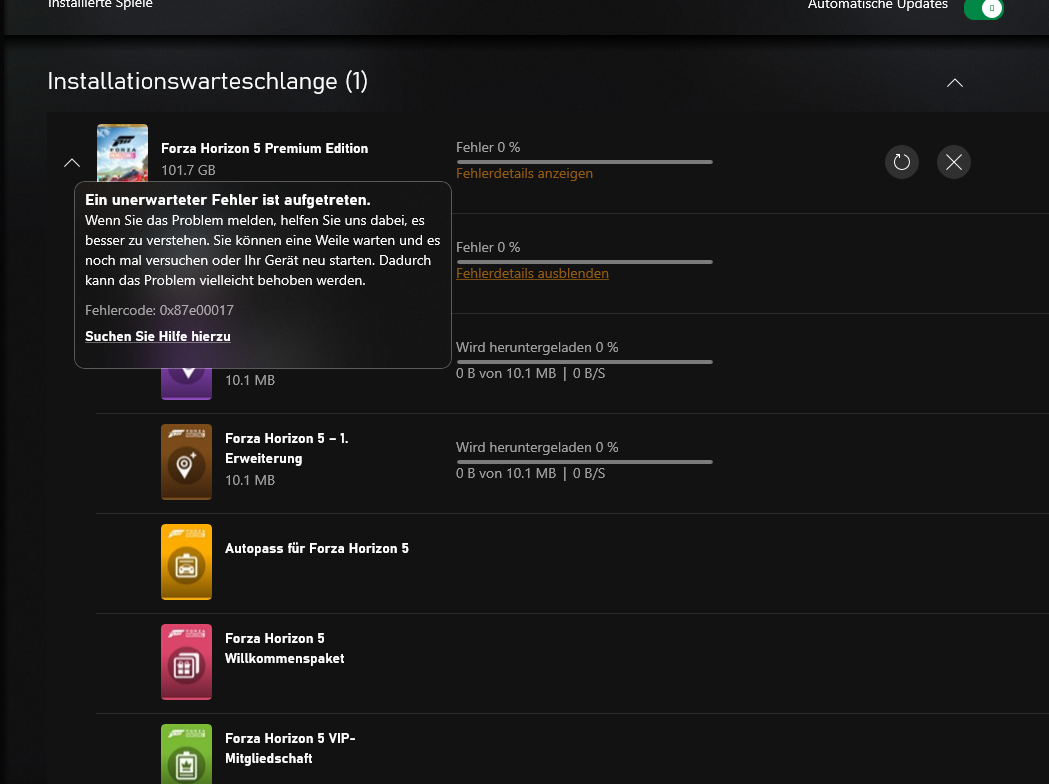
Task: Click the pink Willkommenspaket icon
Action: 186,662
